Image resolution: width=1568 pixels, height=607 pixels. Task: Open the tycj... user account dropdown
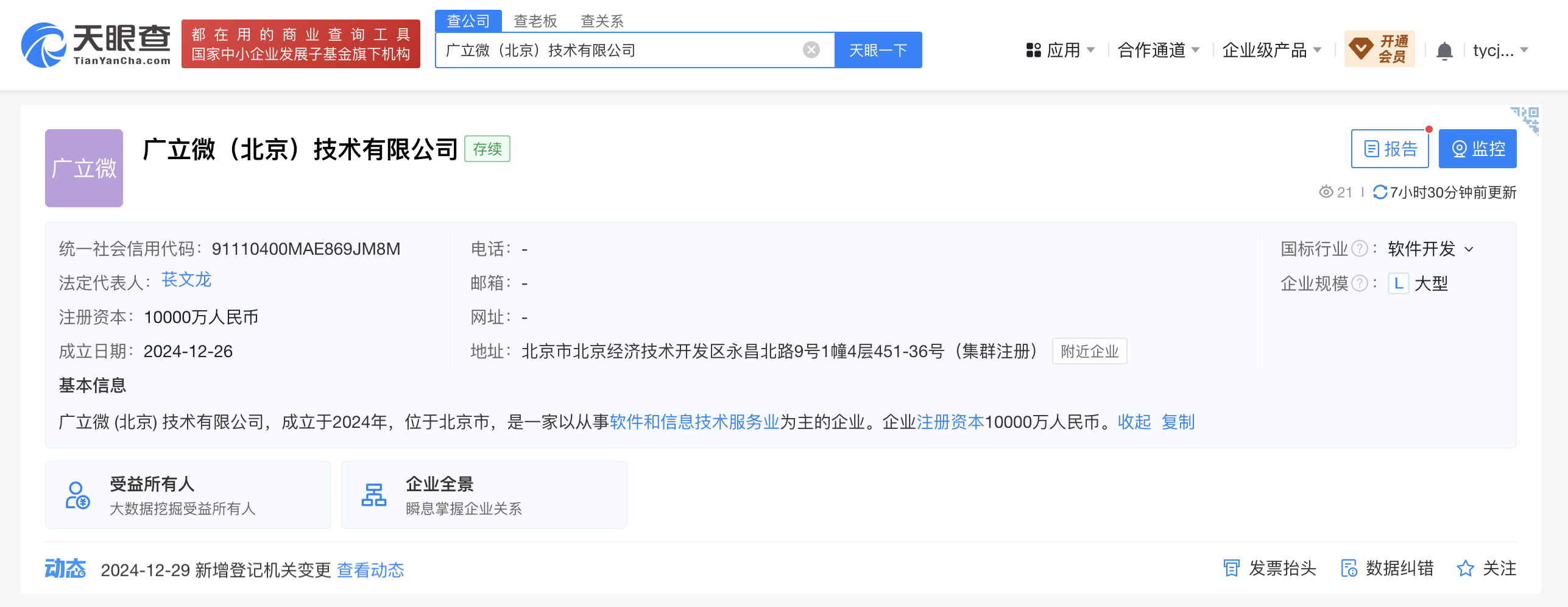[x=1500, y=50]
